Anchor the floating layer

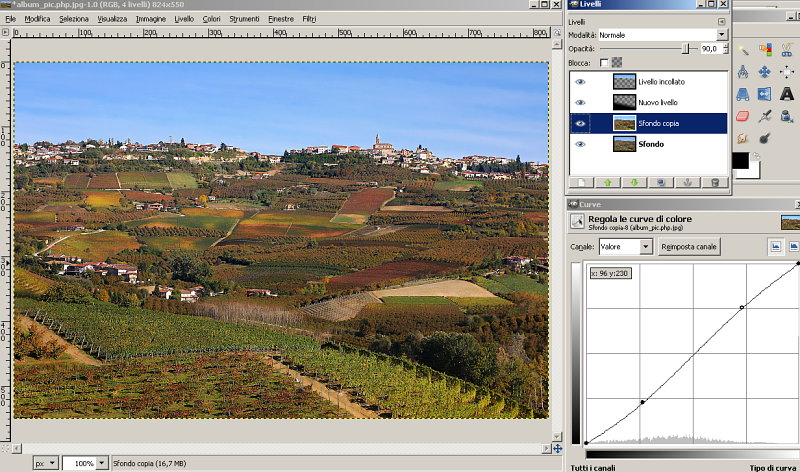[x=688, y=182]
